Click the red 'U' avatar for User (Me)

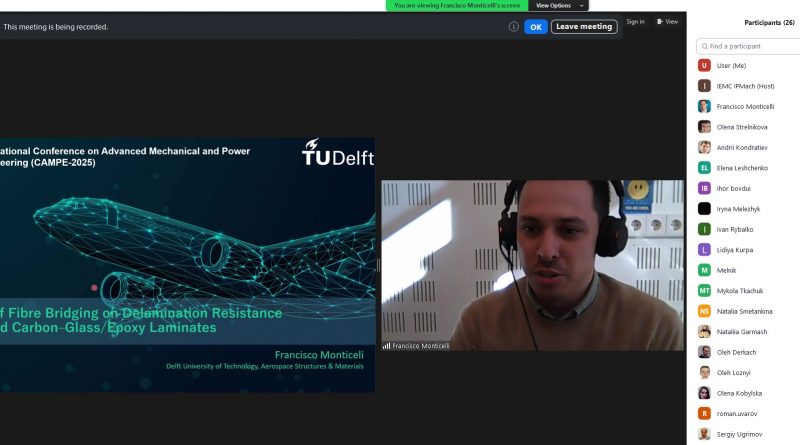point(704,65)
